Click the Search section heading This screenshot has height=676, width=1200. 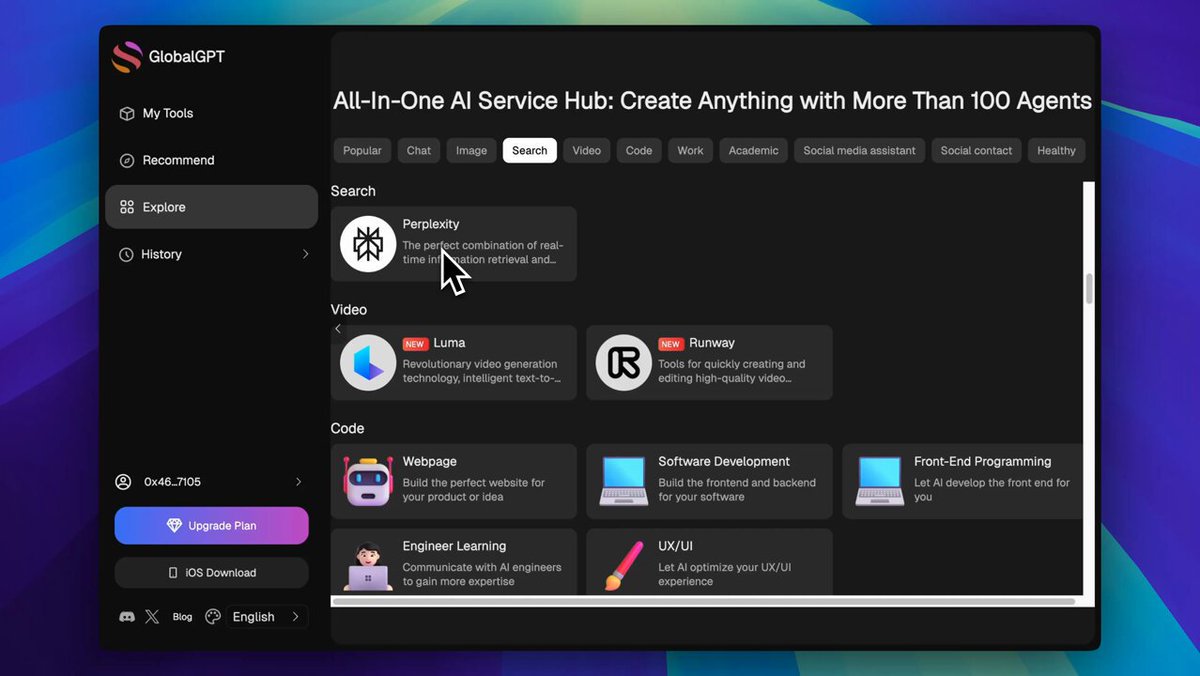(353, 191)
